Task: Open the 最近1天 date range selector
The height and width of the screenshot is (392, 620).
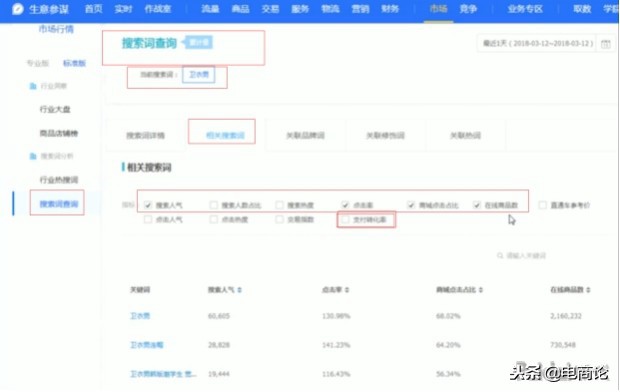Action: pyautogui.click(x=539, y=44)
